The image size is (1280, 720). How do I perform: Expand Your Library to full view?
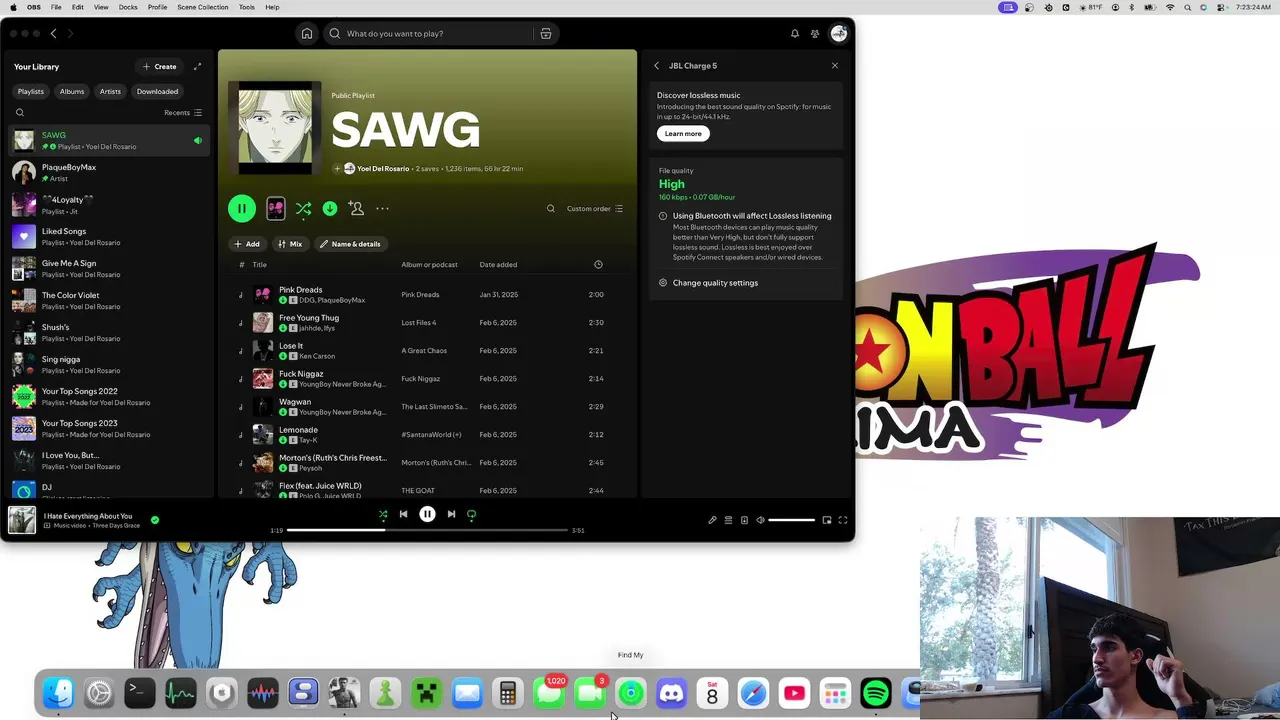197,66
